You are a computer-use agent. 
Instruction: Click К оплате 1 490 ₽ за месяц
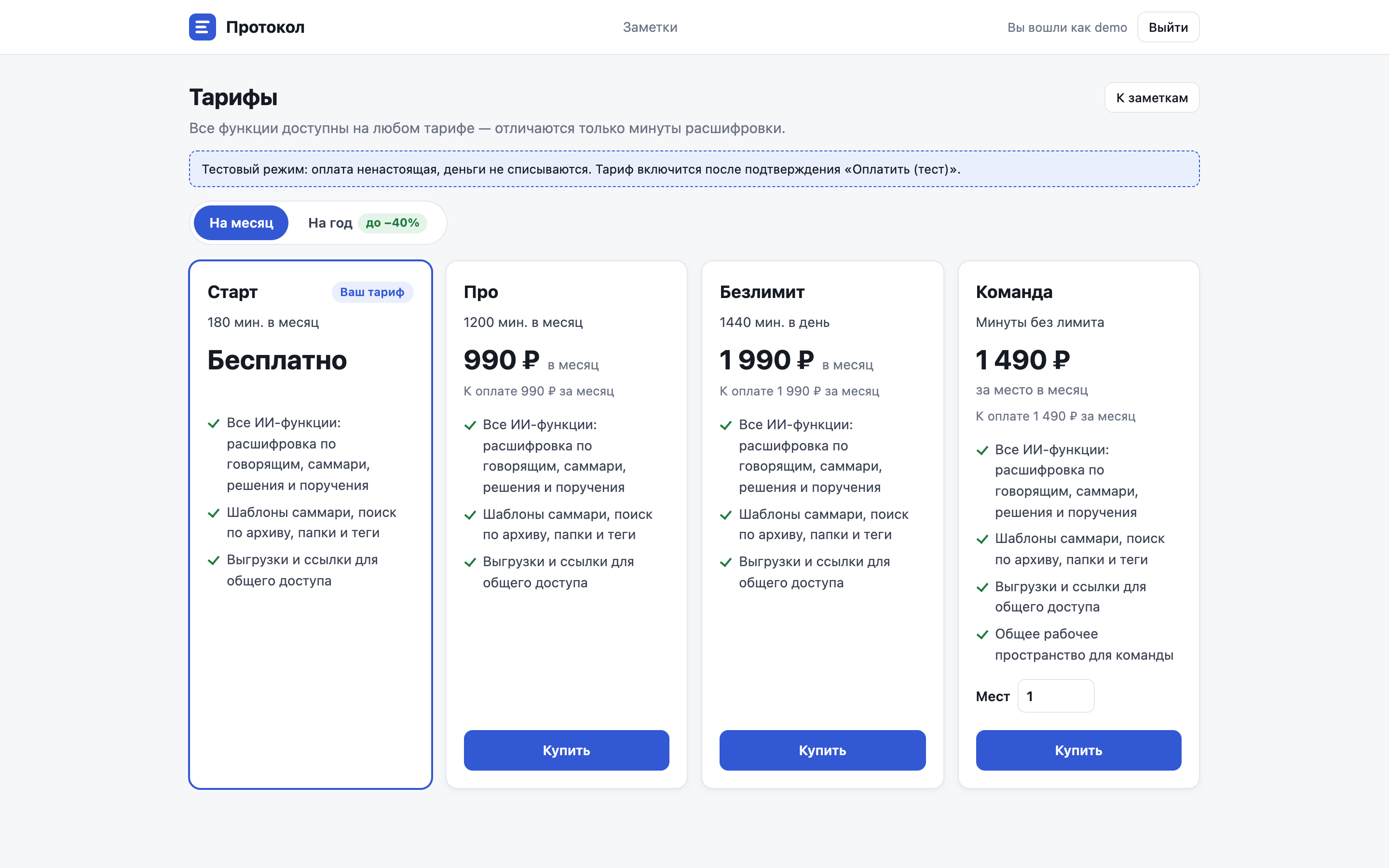point(1055,416)
